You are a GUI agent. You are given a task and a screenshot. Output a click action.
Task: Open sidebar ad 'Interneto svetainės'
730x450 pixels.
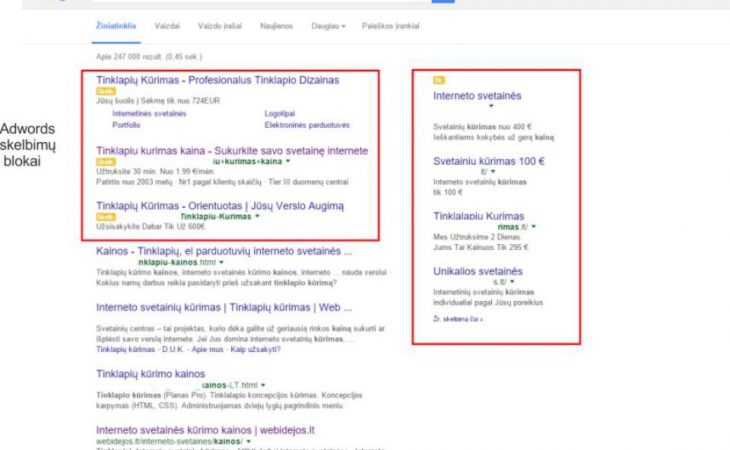(x=477, y=96)
